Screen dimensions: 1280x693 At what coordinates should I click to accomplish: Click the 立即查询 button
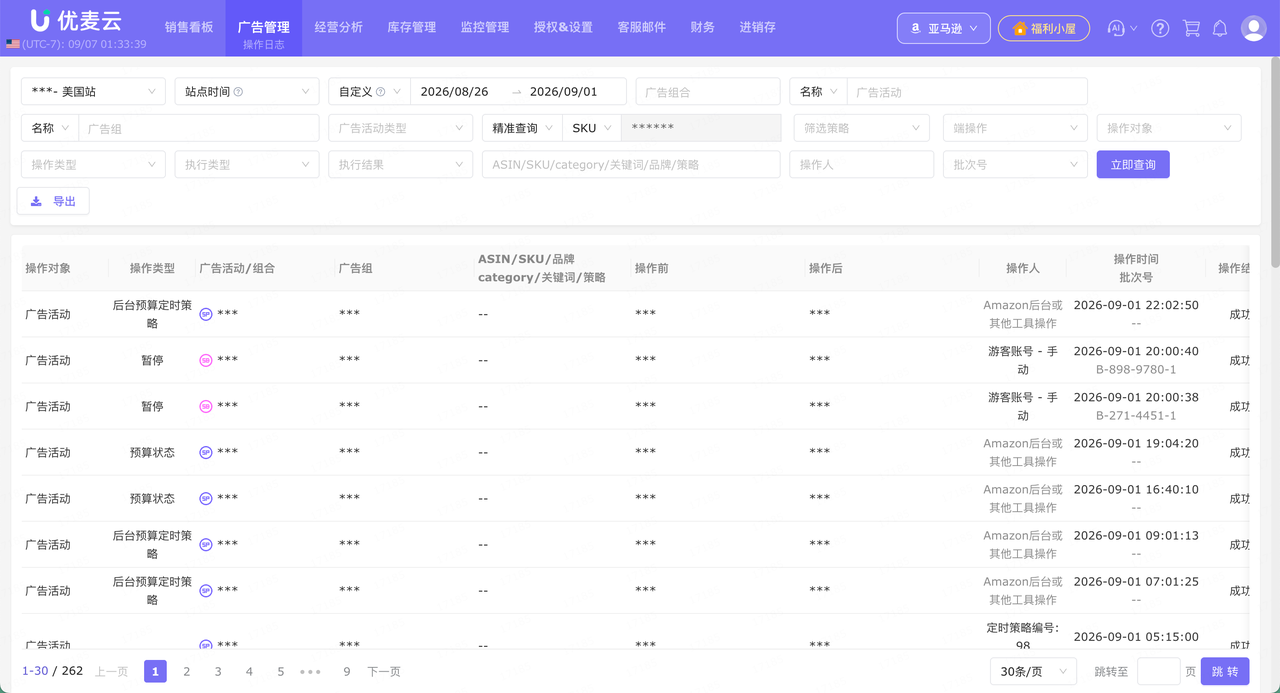click(x=1133, y=164)
